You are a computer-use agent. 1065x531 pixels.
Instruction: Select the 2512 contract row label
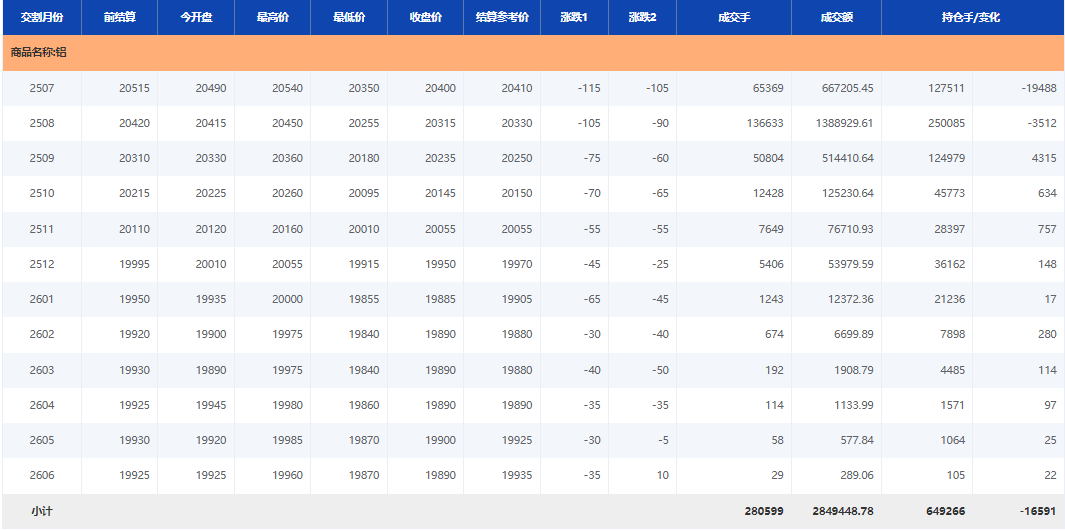42,264
